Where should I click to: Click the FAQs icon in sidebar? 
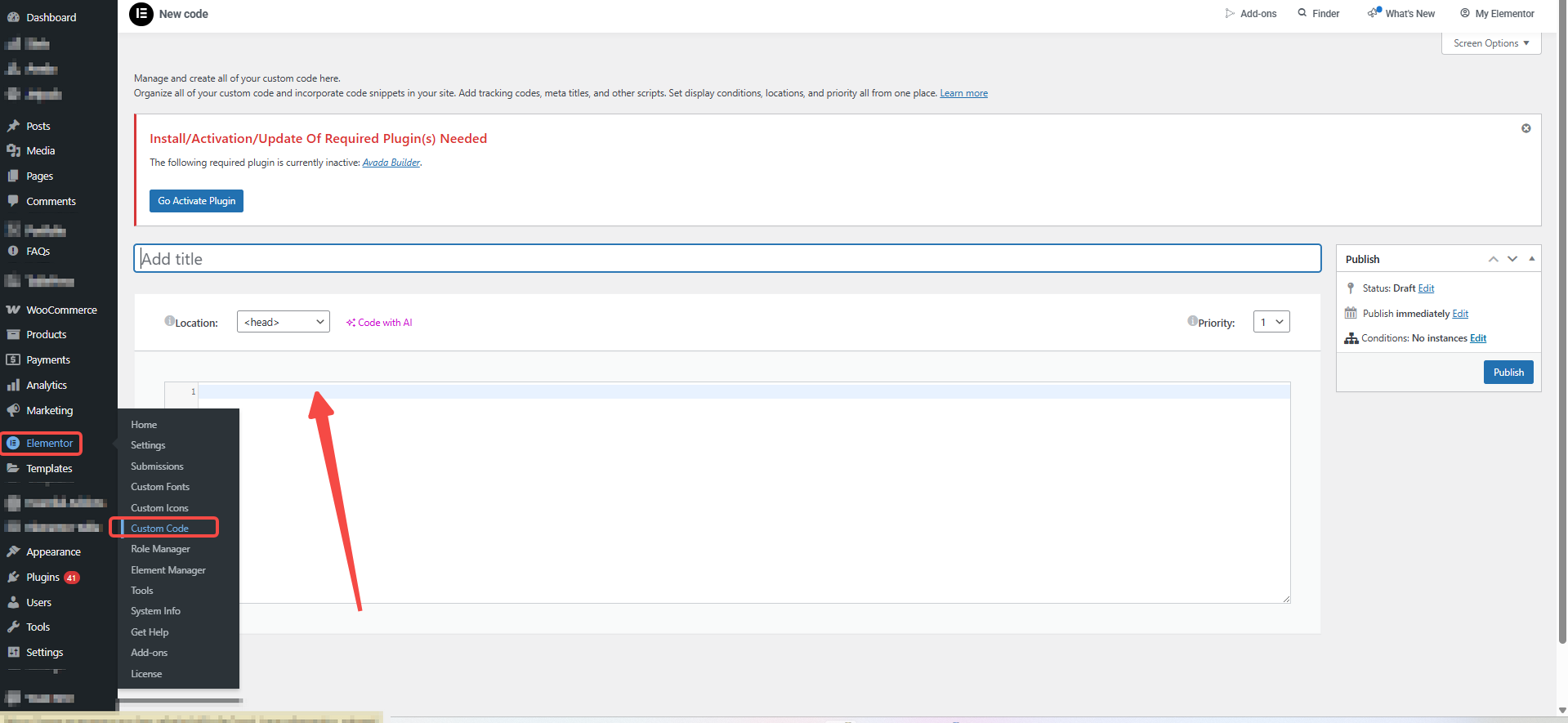point(13,251)
